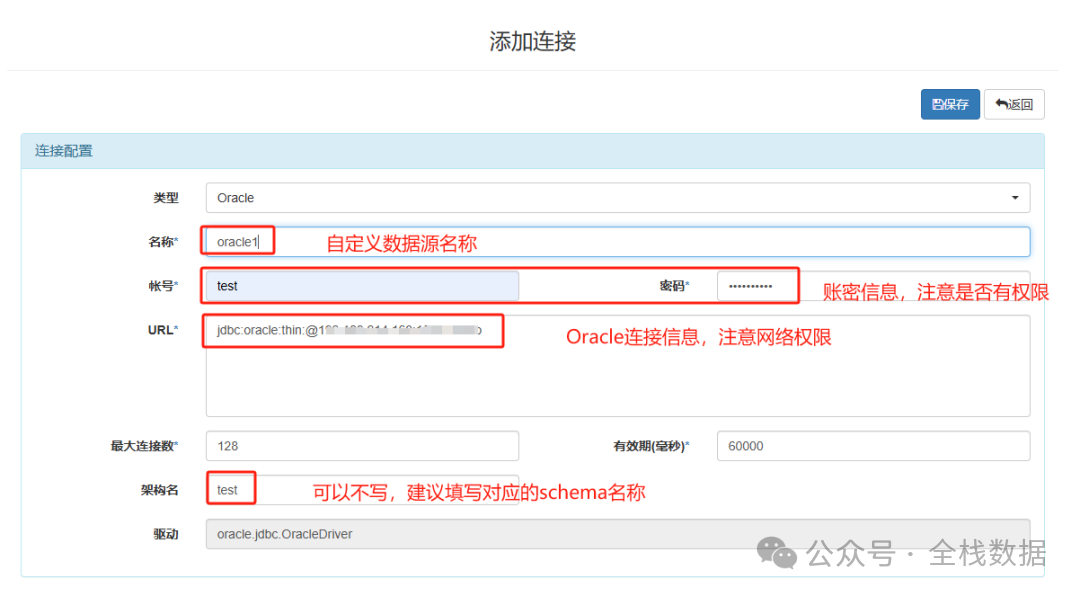Click the 有效期(毫秒) field showing 60000
The image size is (1080, 596).
[872, 446]
